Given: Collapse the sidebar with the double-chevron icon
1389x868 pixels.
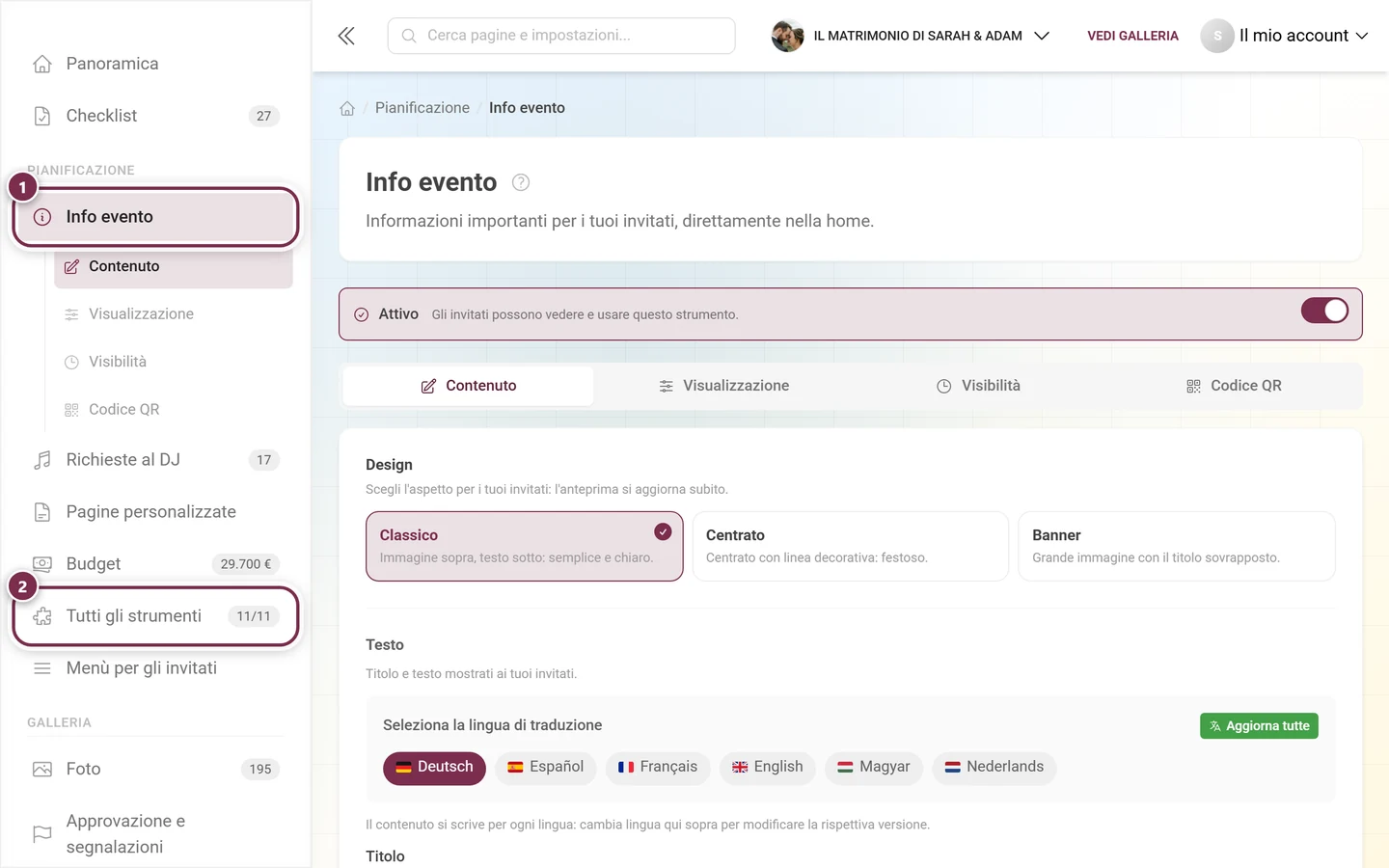Looking at the screenshot, I should coord(346,36).
